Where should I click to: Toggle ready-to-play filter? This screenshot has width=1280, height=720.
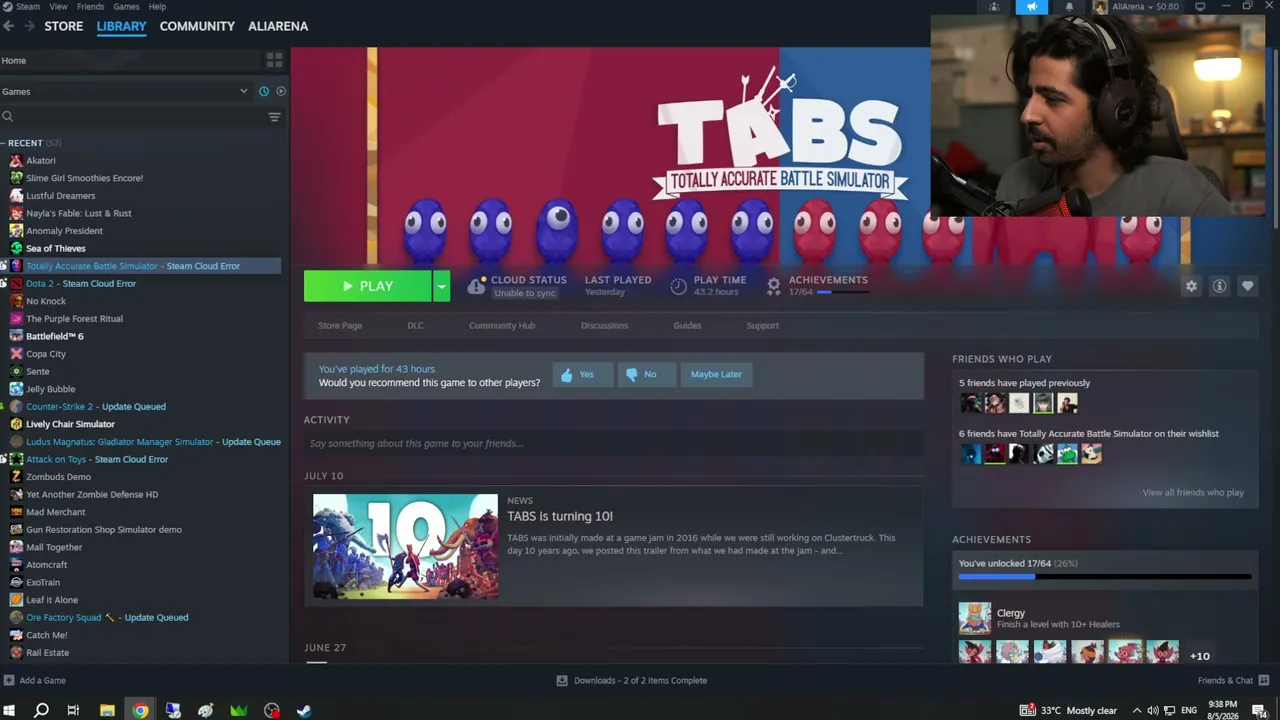[x=281, y=91]
